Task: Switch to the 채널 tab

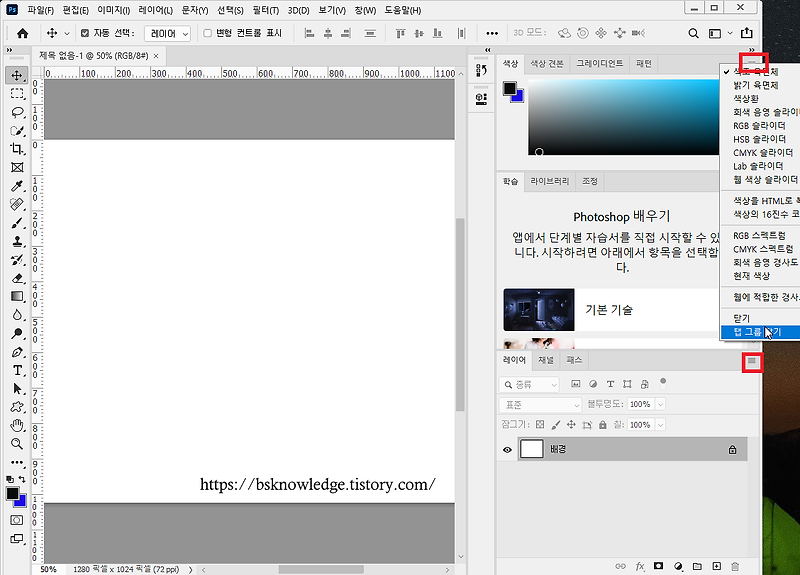Action: (546, 360)
